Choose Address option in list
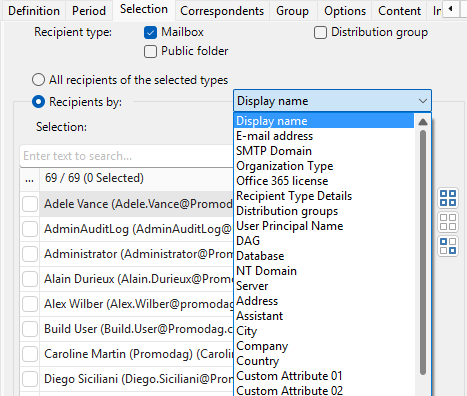The image size is (467, 396). coord(324,301)
